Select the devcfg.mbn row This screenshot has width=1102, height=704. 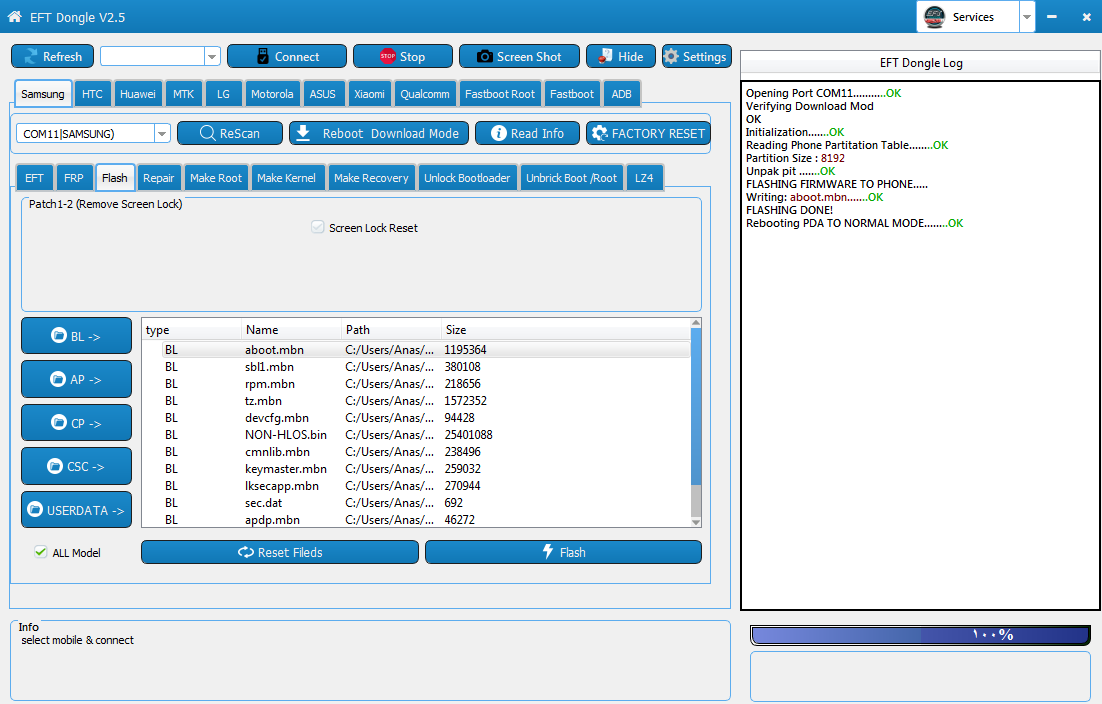point(416,418)
